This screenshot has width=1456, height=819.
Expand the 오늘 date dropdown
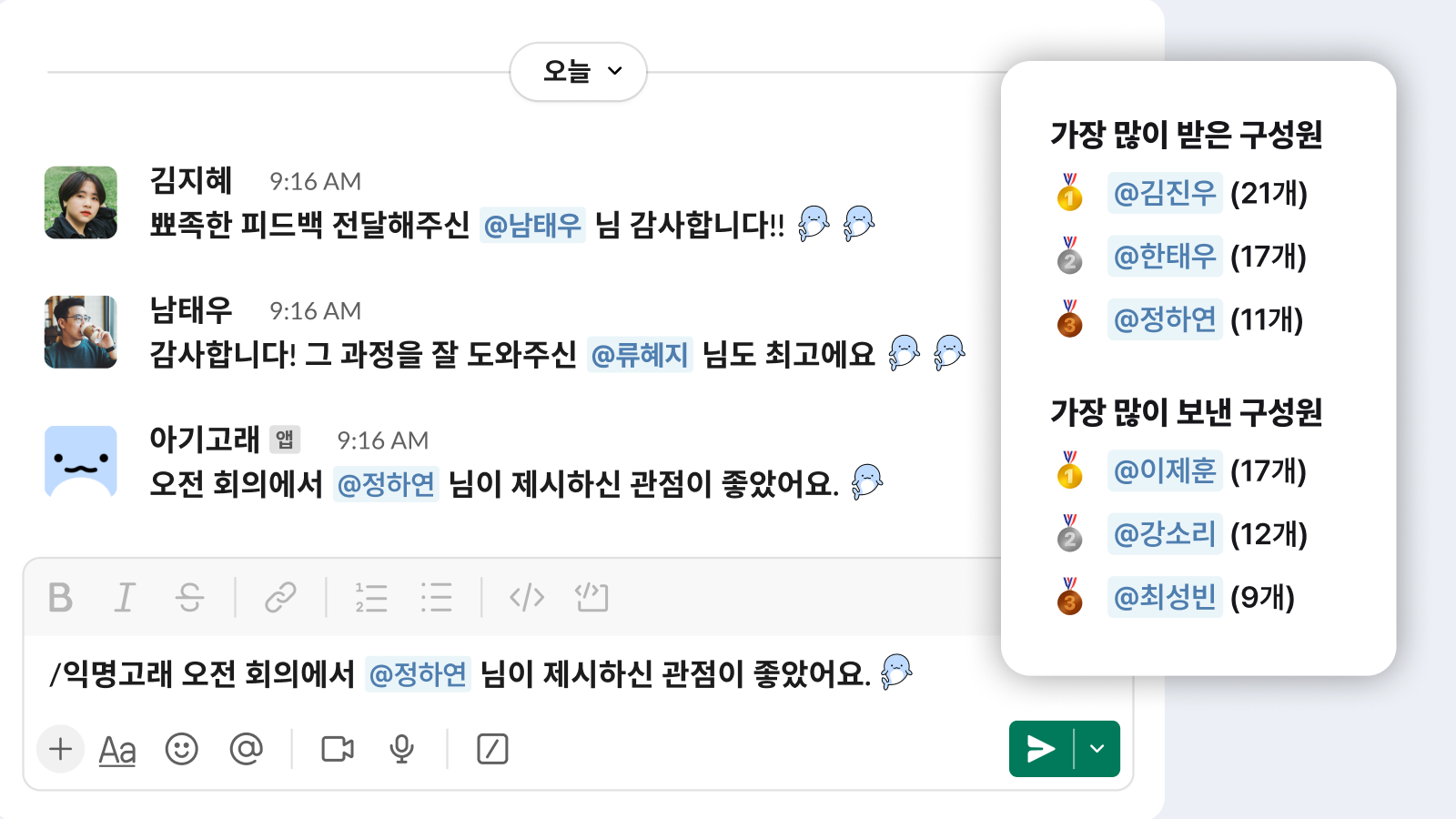tap(579, 71)
